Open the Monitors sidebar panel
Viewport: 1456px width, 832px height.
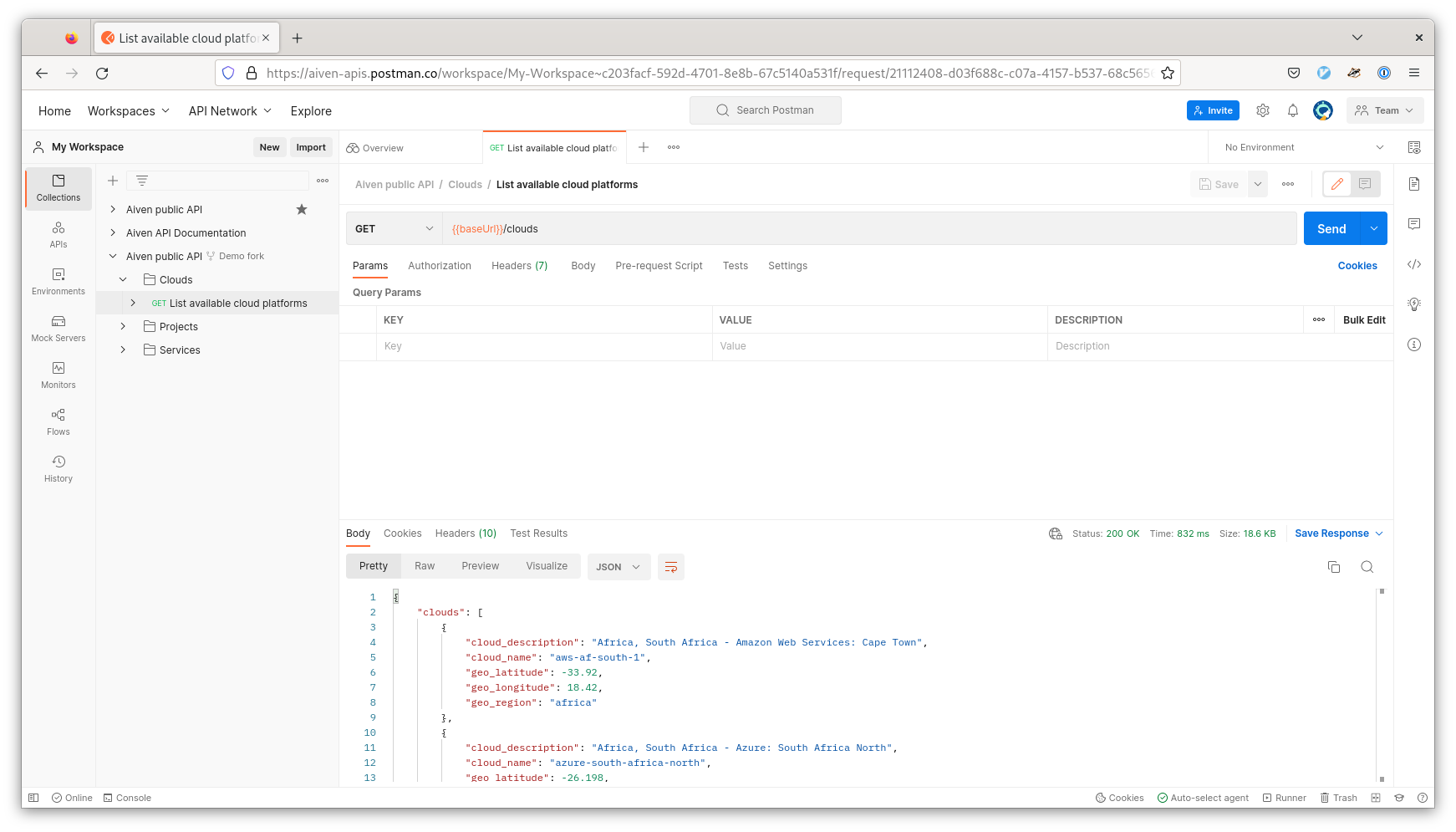[59, 375]
